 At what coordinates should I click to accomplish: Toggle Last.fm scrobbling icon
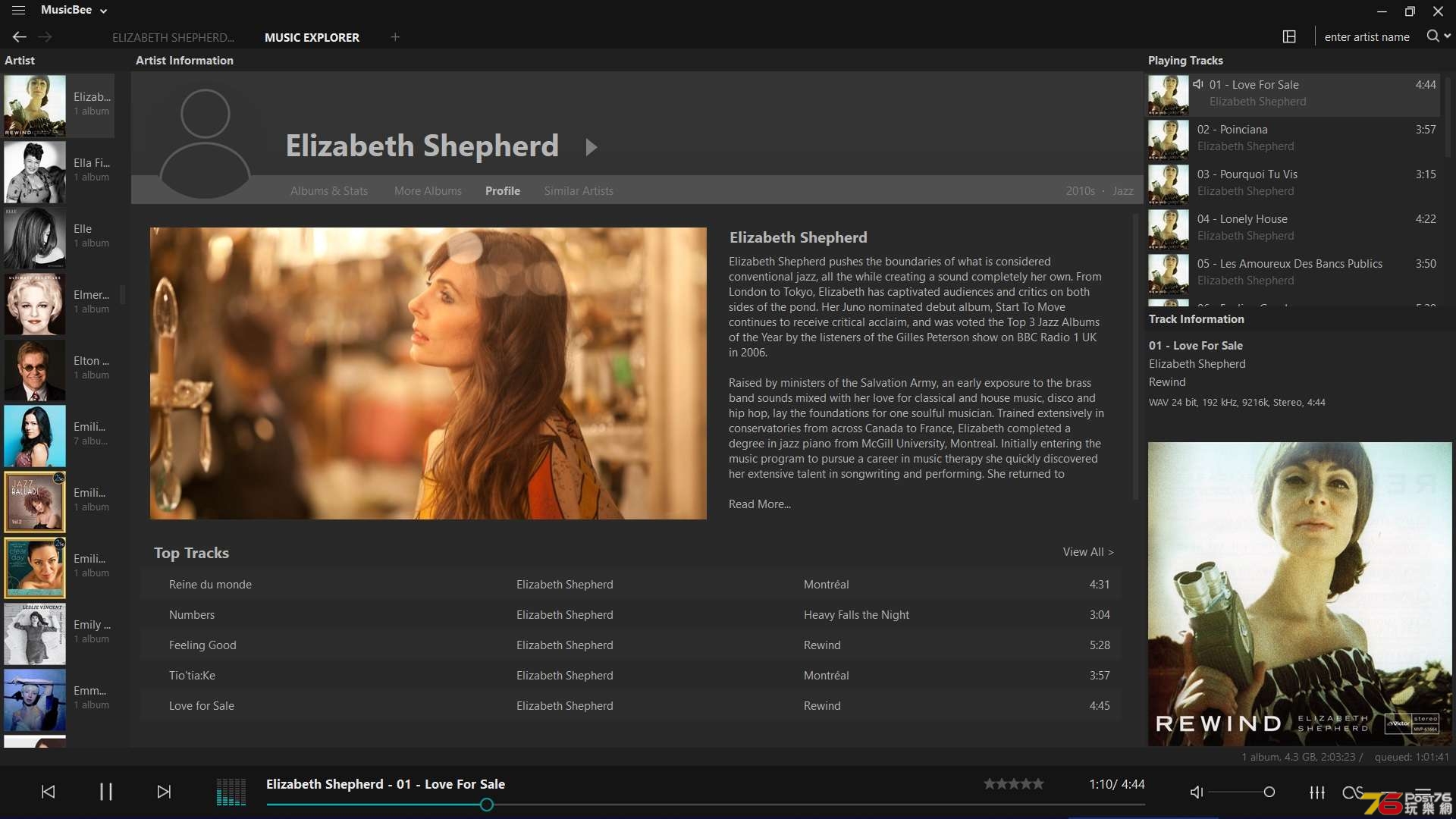[1352, 792]
